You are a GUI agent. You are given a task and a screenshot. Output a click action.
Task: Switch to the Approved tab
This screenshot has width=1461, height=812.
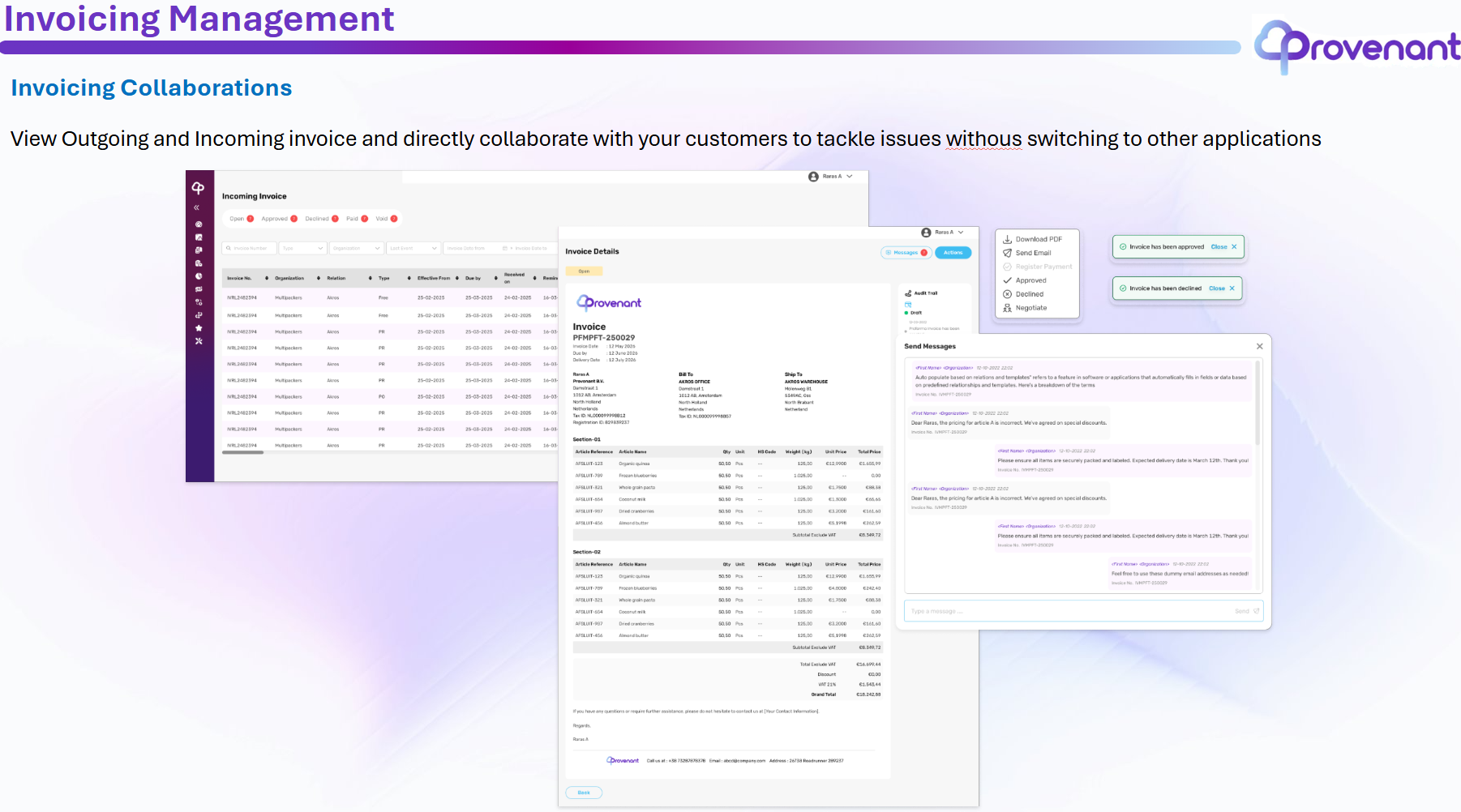pos(279,219)
